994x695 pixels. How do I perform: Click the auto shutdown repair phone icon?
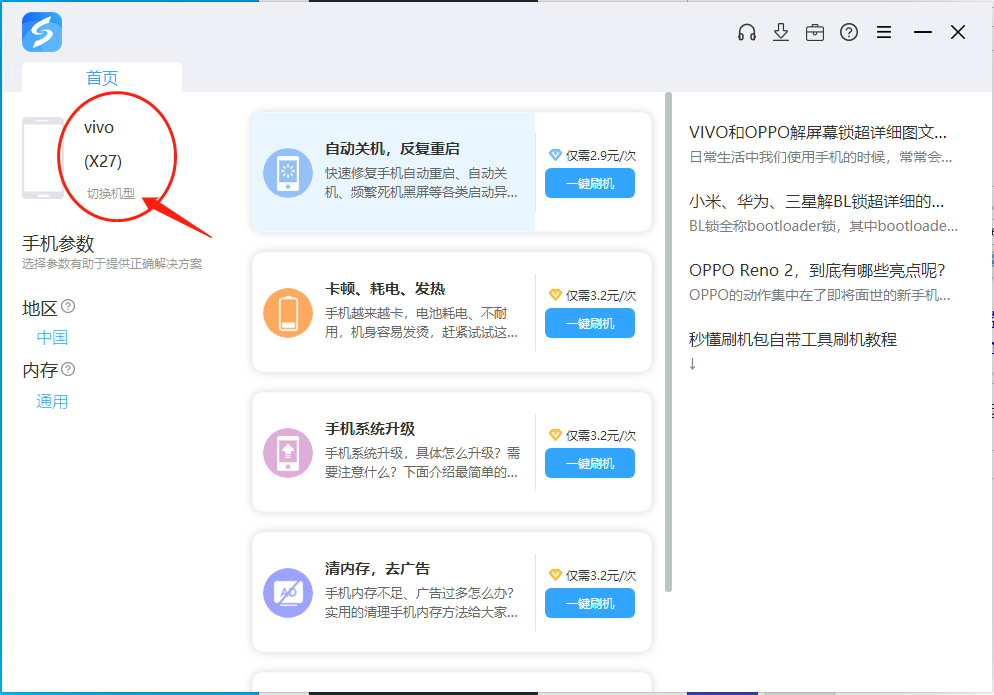288,173
